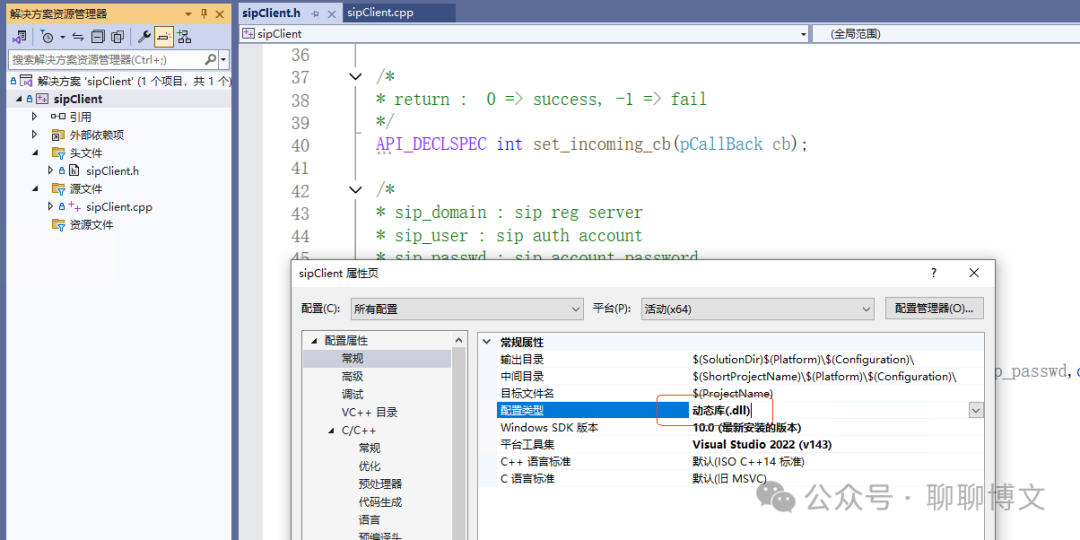Collapse the 源文件 filter folder

point(34,189)
